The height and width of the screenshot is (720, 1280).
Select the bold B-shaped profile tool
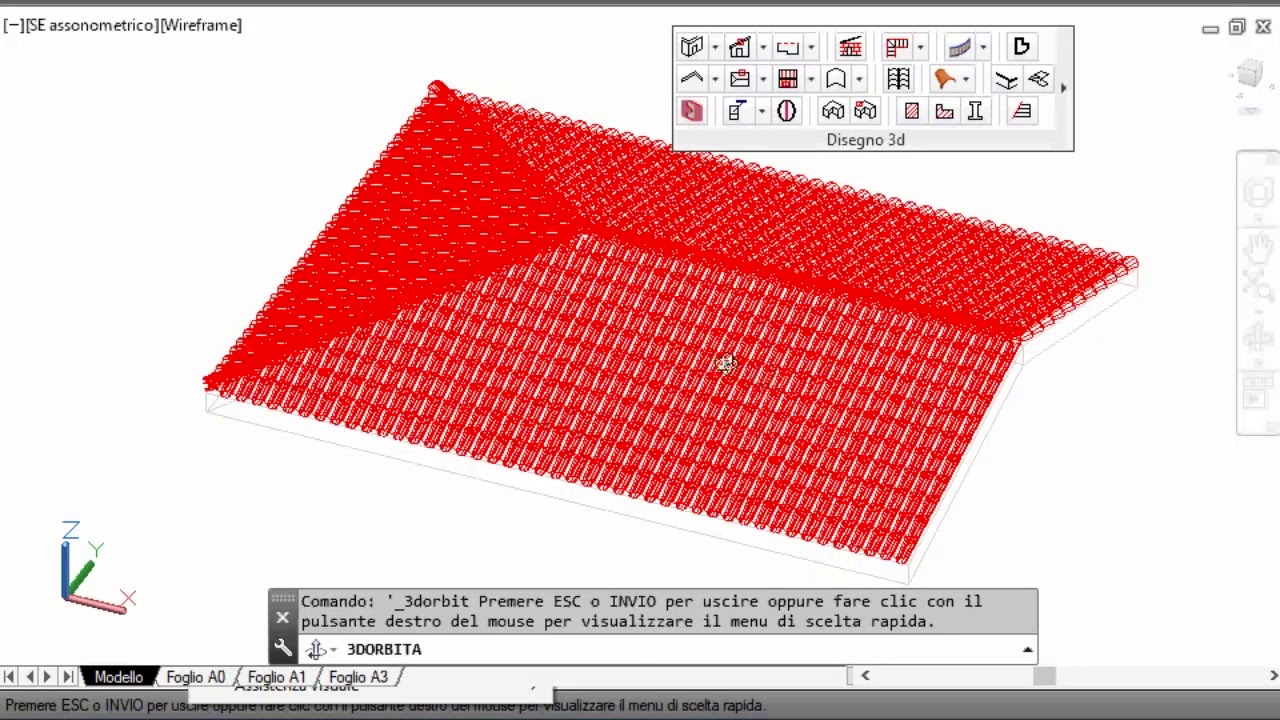tap(1021, 47)
